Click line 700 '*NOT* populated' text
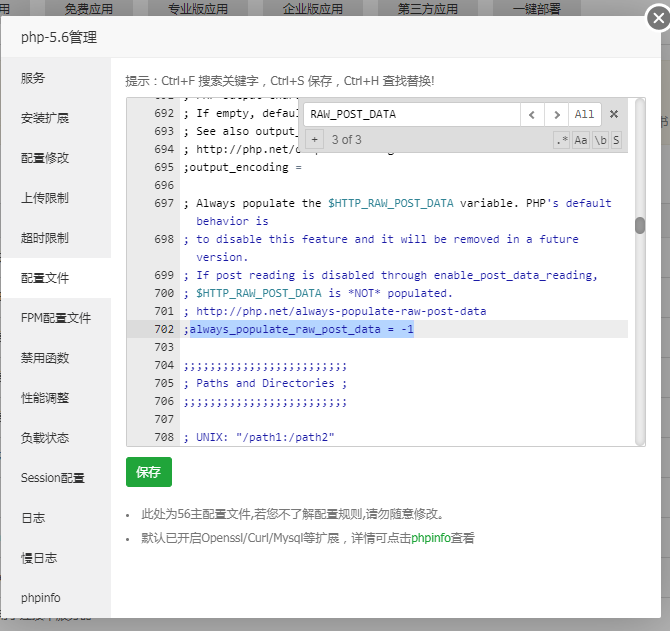The height and width of the screenshot is (631, 670). pos(400,293)
